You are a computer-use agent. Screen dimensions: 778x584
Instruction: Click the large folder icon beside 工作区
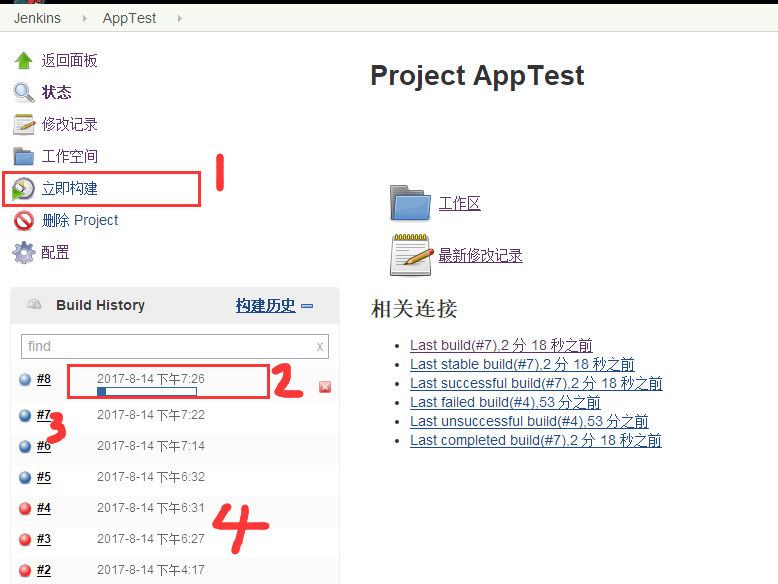click(x=410, y=202)
